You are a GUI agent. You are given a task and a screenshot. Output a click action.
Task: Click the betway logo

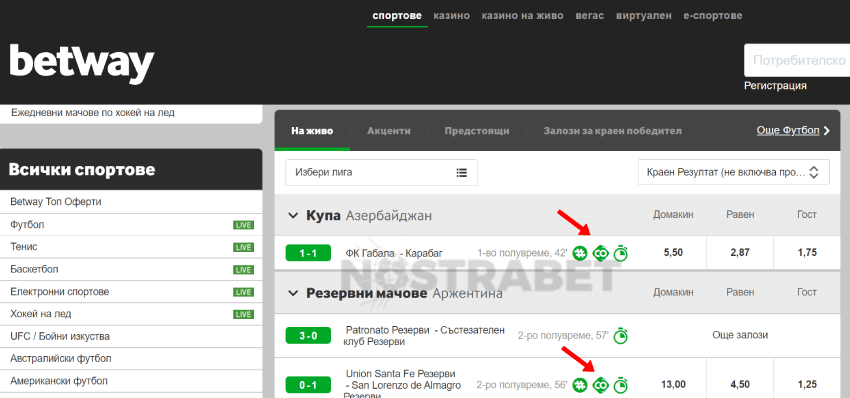(x=82, y=64)
